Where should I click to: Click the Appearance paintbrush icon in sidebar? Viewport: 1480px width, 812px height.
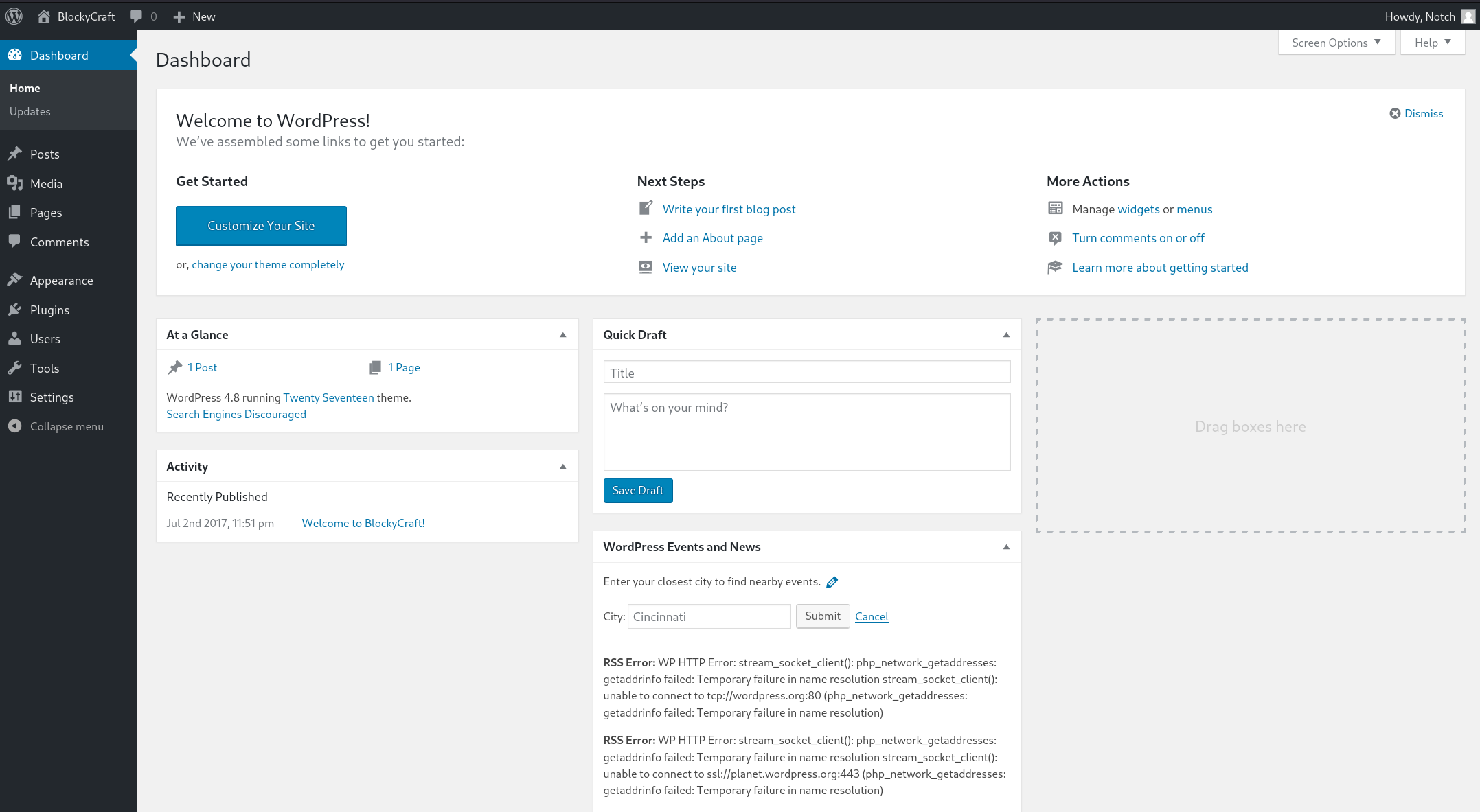click(15, 280)
